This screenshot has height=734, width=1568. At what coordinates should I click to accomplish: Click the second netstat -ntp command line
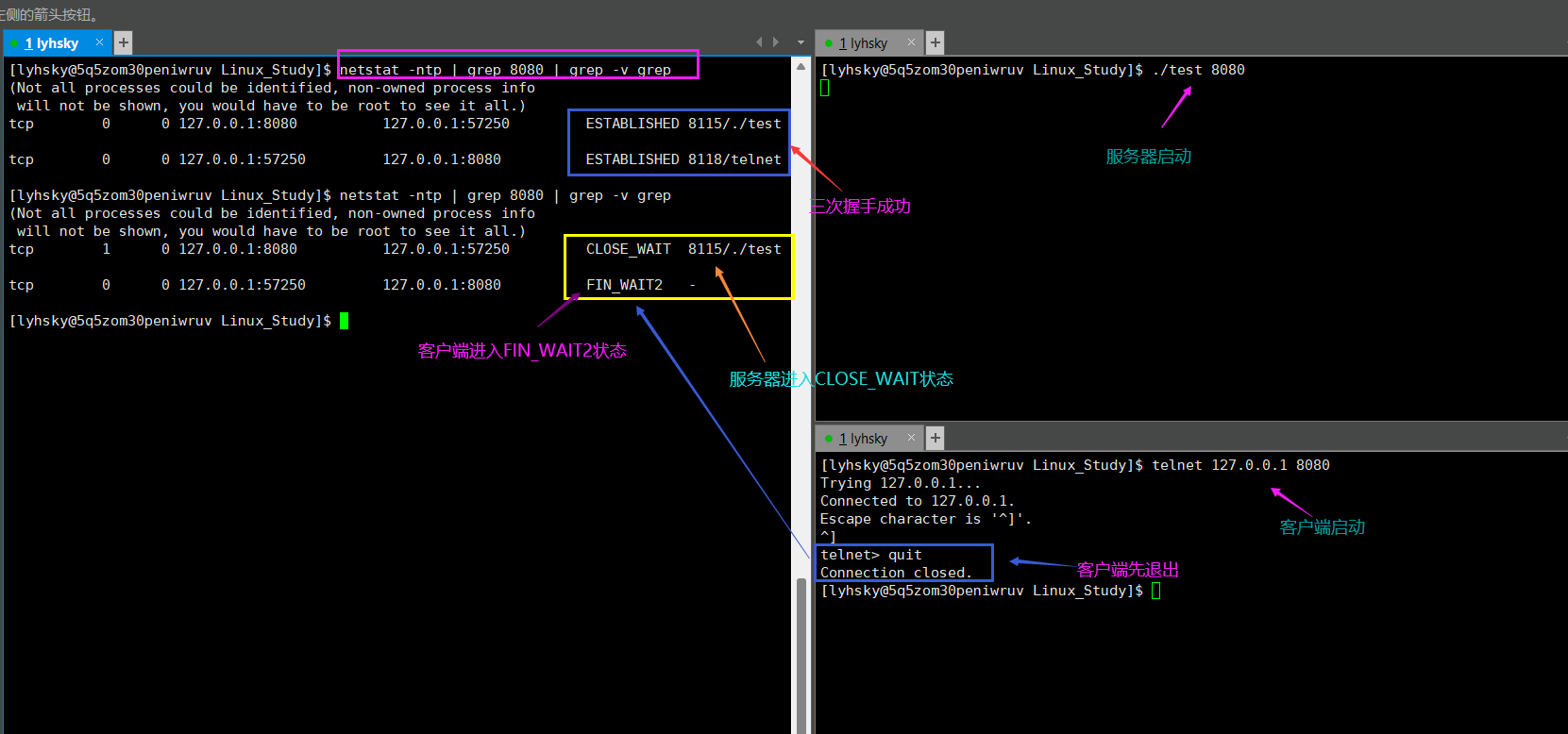pos(505,195)
